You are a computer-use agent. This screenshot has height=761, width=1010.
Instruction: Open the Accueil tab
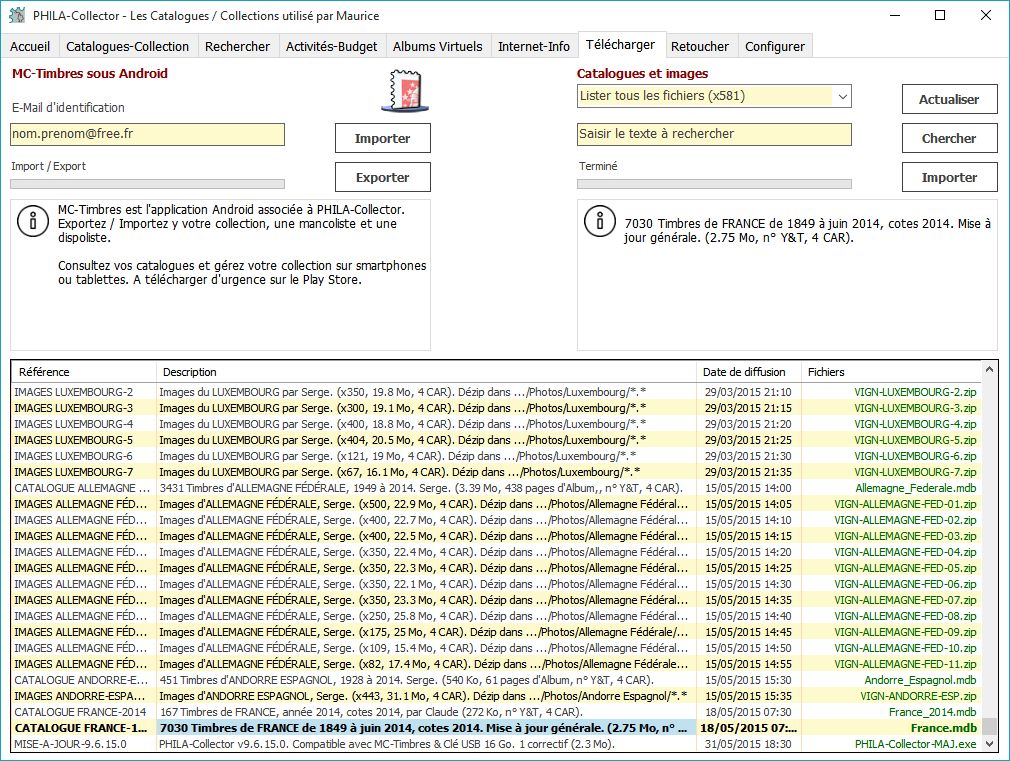point(30,46)
